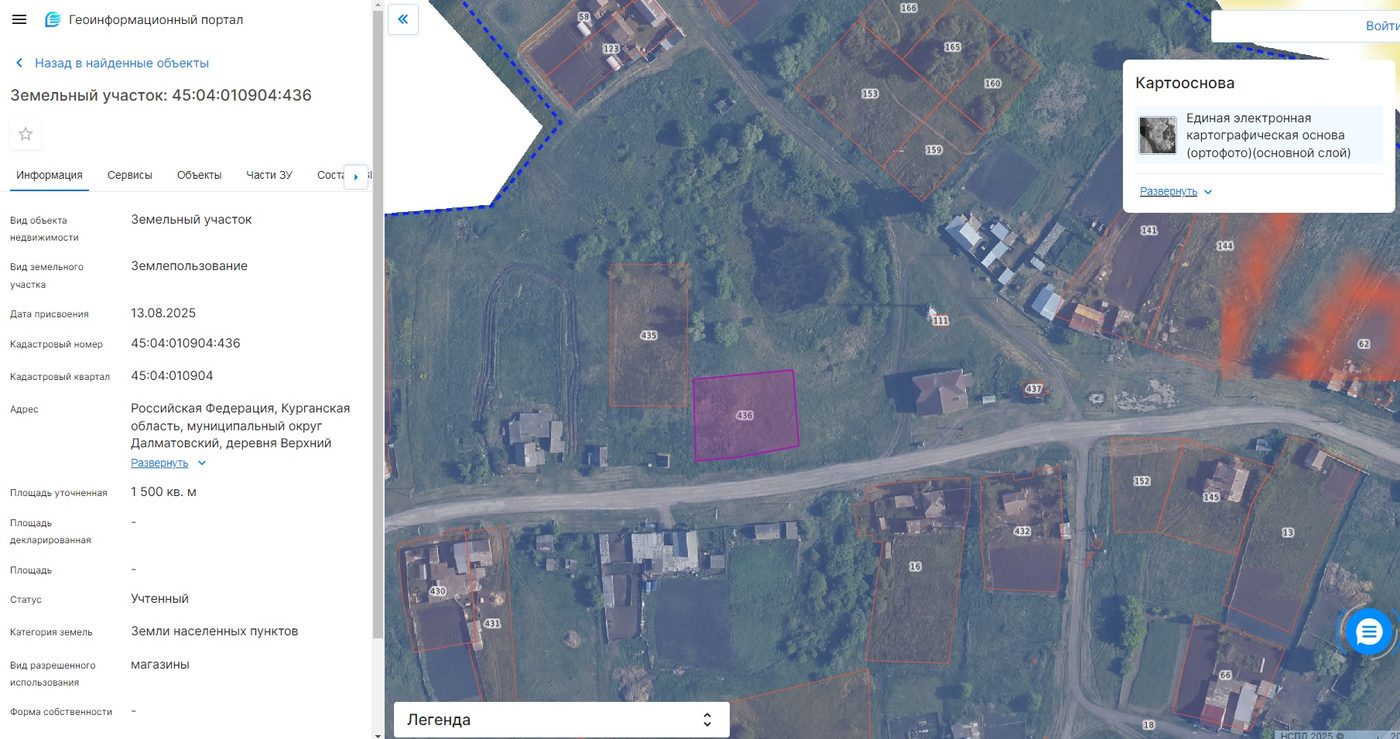1400x739 pixels.
Task: Open the chat support bubble
Action: 1368,632
